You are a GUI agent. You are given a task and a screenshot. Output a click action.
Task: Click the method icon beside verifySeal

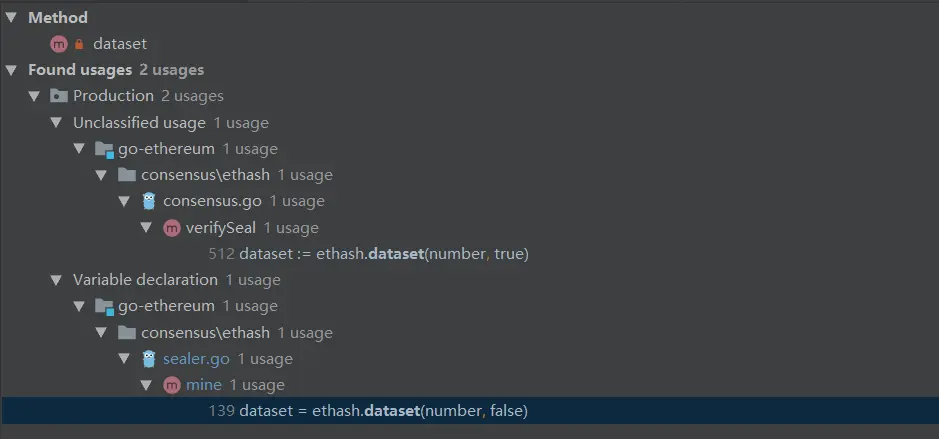point(172,228)
